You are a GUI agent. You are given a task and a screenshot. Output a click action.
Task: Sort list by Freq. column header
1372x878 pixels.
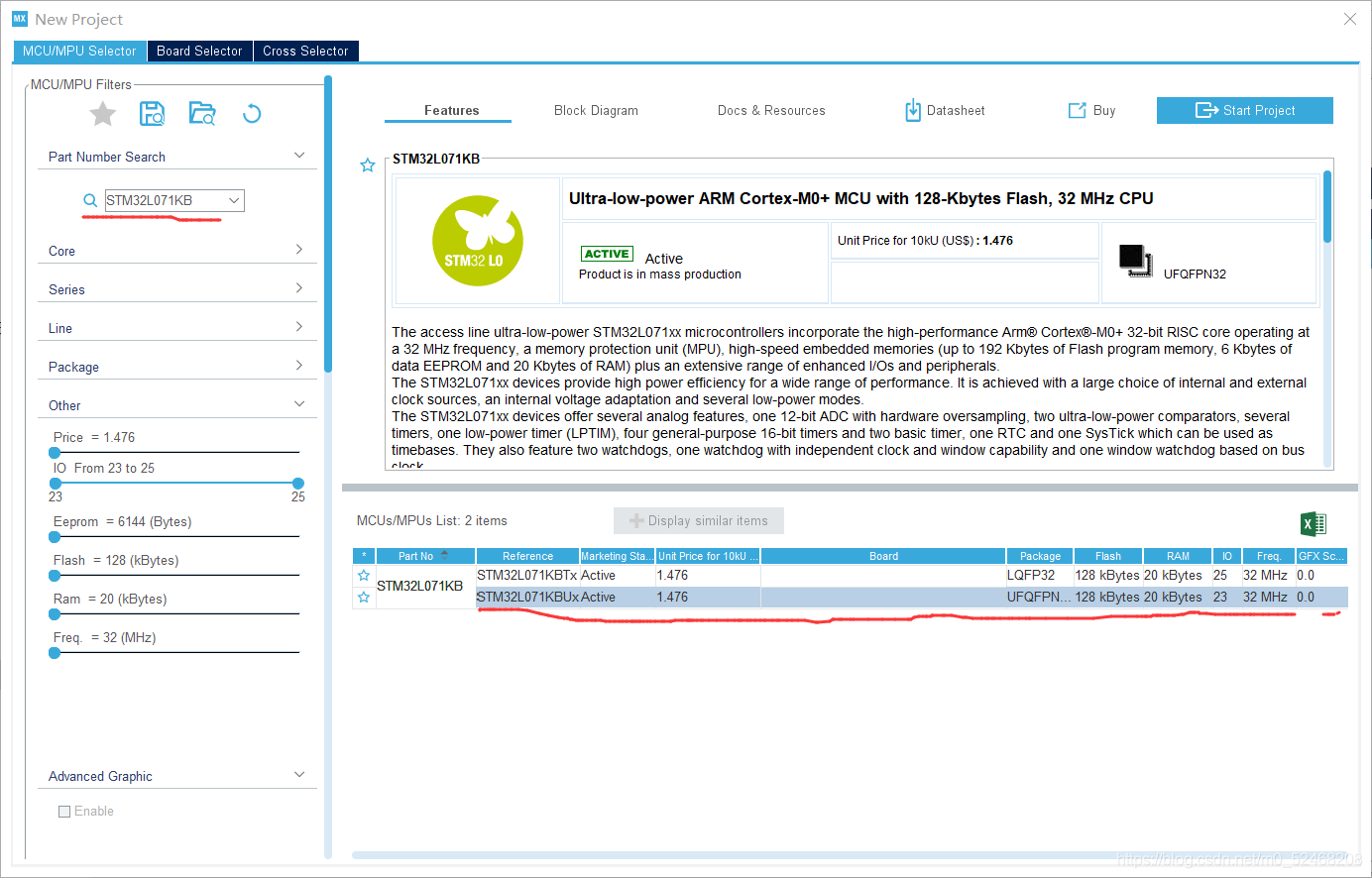coord(1269,556)
